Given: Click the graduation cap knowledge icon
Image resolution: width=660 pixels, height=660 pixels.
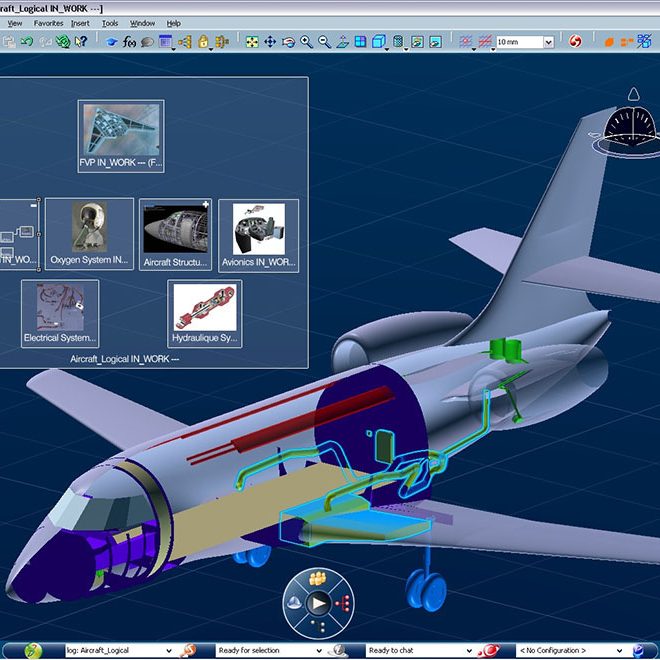Looking at the screenshot, I should [112, 42].
